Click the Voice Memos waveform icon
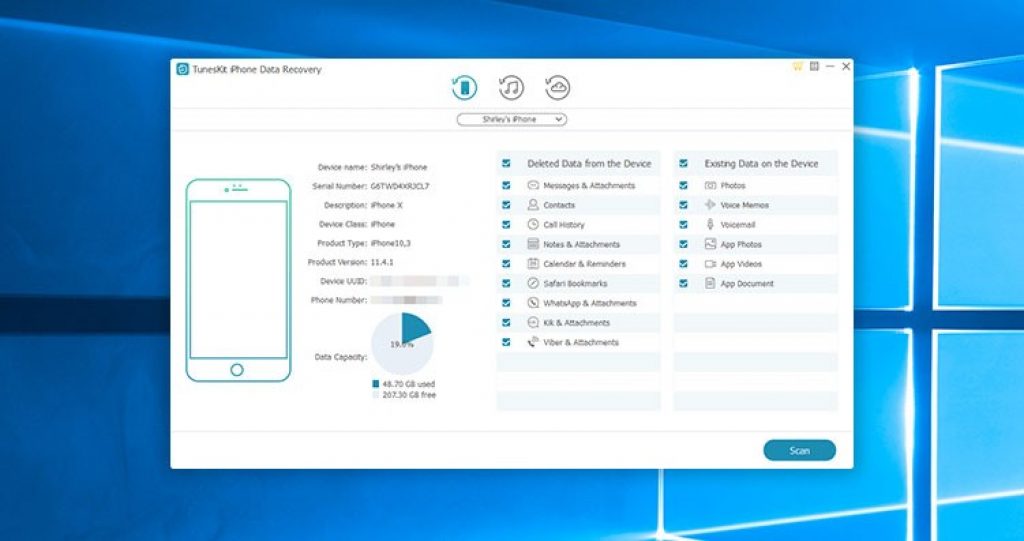This screenshot has width=1024, height=541. tap(710, 205)
